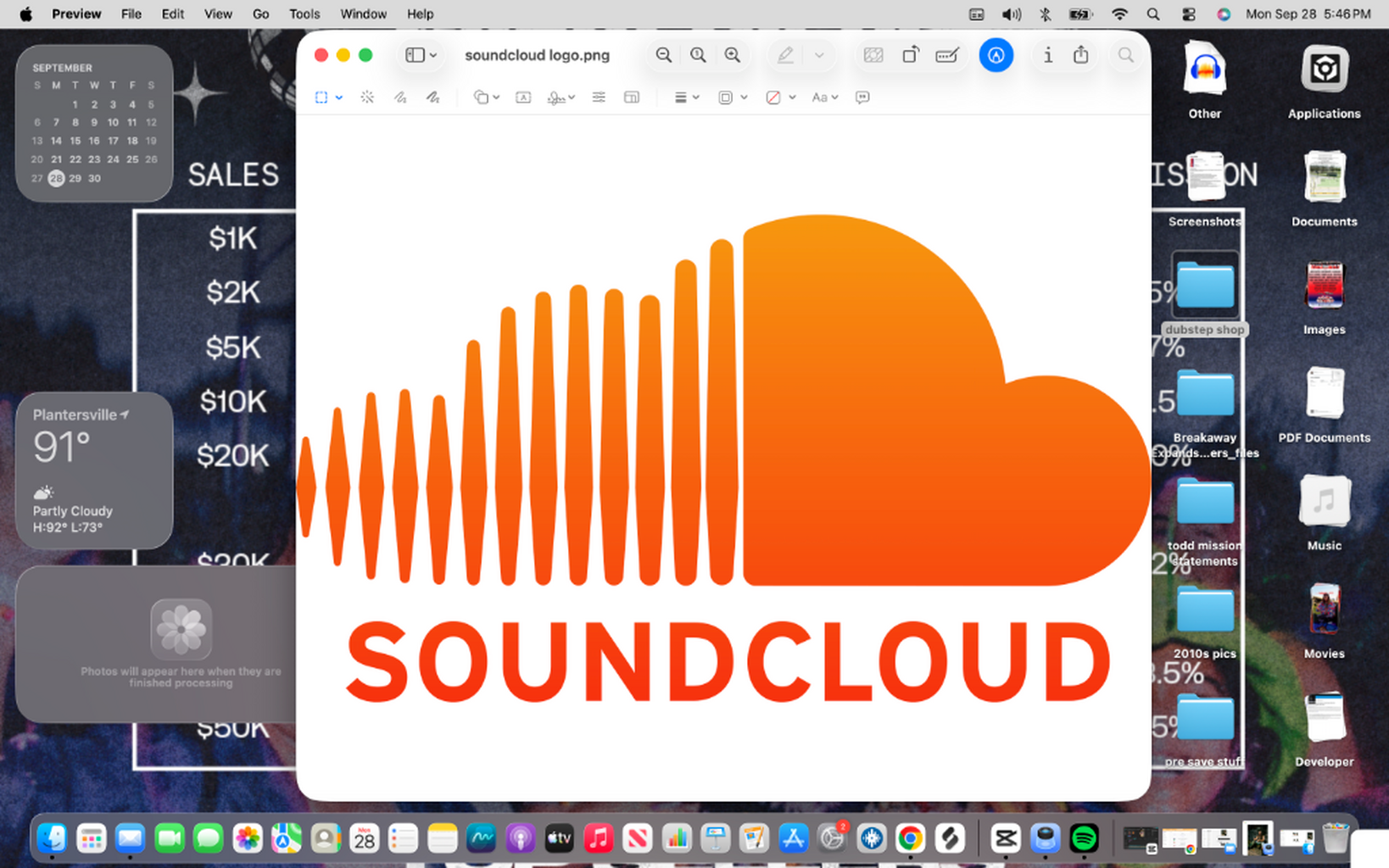Zoom in with the plus magnifier
The image size is (1389, 868).
(733, 55)
